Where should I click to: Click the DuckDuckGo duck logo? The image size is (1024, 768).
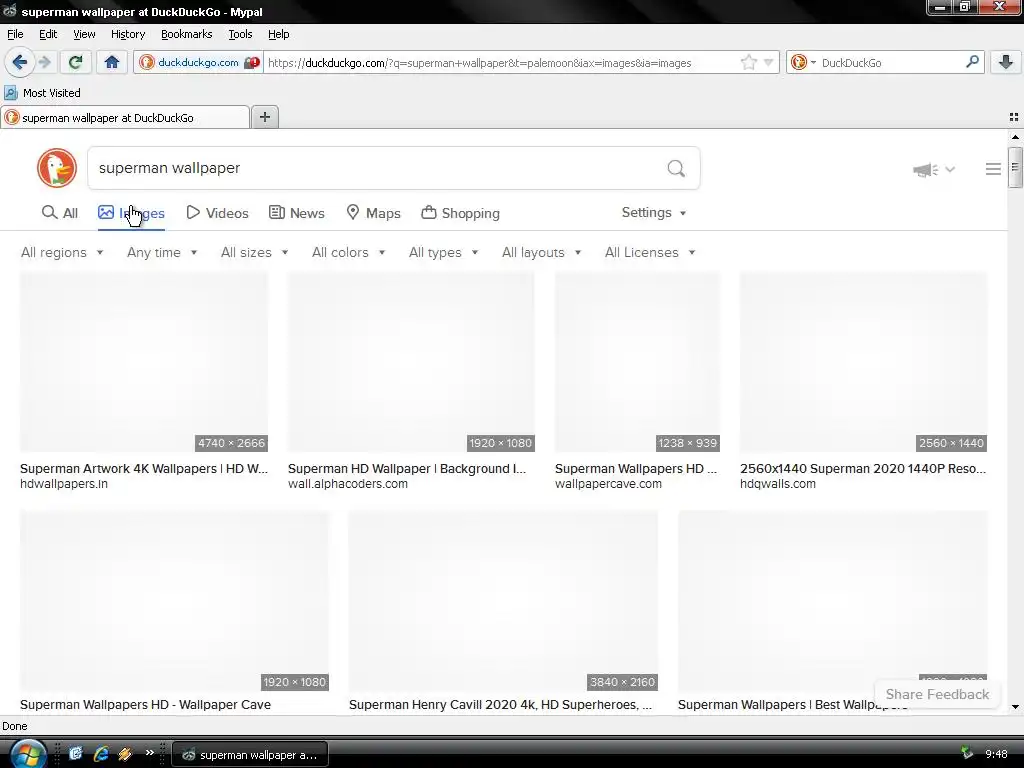[57, 168]
